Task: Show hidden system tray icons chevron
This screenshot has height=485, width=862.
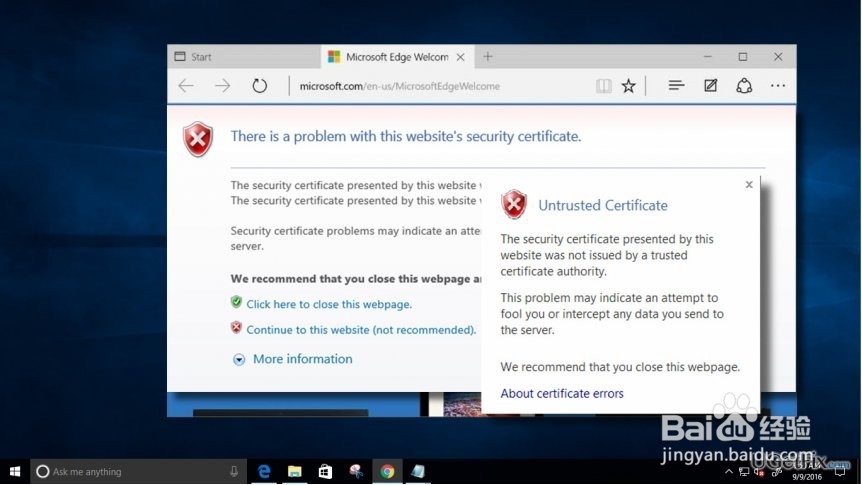Action: point(729,472)
